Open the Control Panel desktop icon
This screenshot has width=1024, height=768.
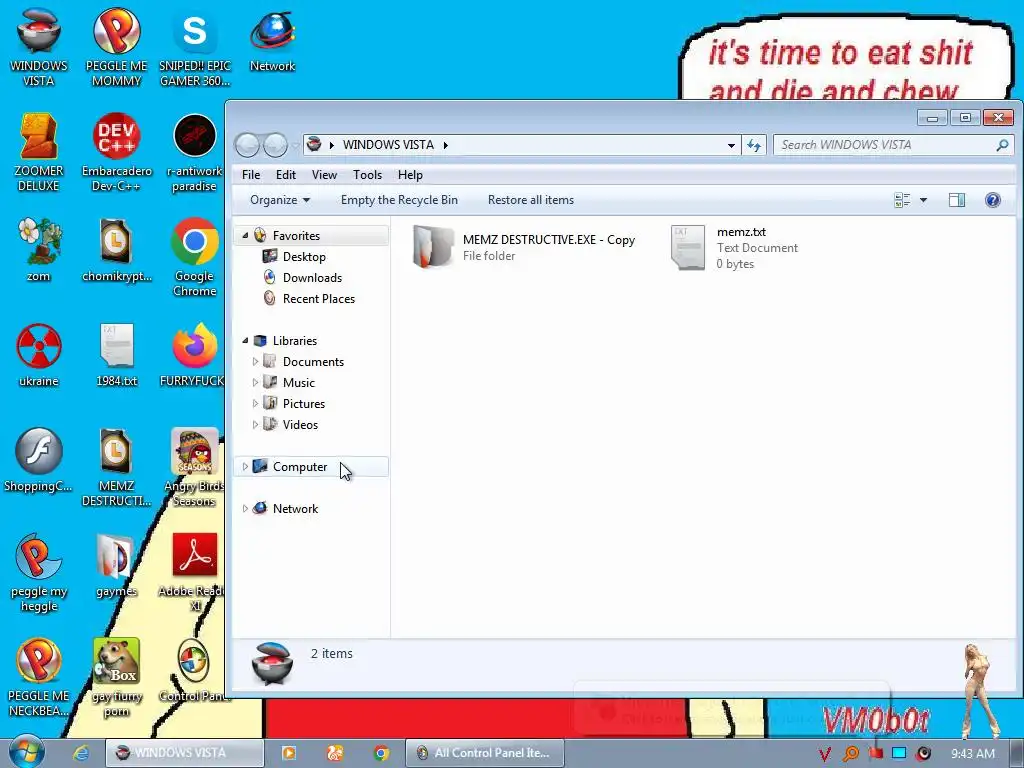click(x=193, y=671)
